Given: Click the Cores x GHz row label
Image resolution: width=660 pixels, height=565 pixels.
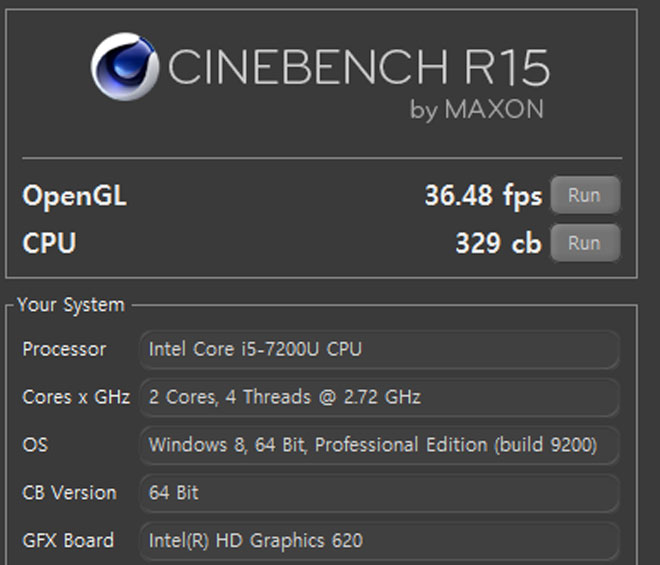Looking at the screenshot, I should click(x=76, y=397).
